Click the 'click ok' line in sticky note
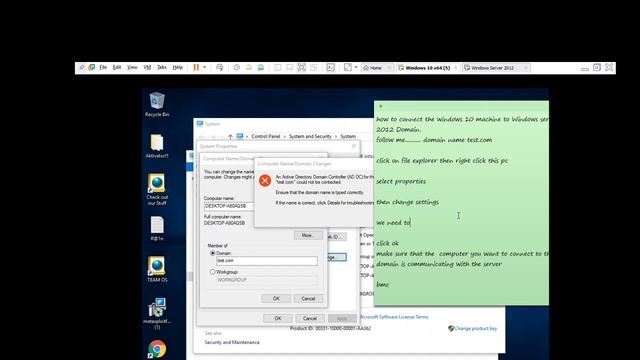The image size is (640, 360). 387,243
